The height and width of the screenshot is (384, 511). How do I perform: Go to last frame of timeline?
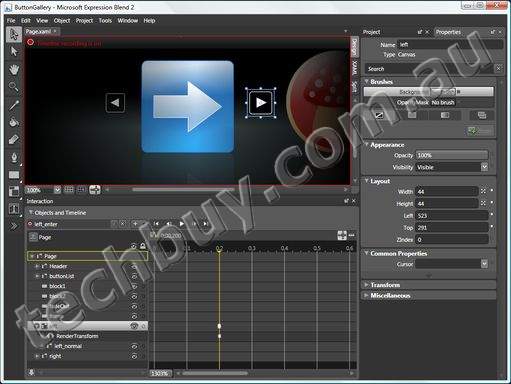pos(206,224)
